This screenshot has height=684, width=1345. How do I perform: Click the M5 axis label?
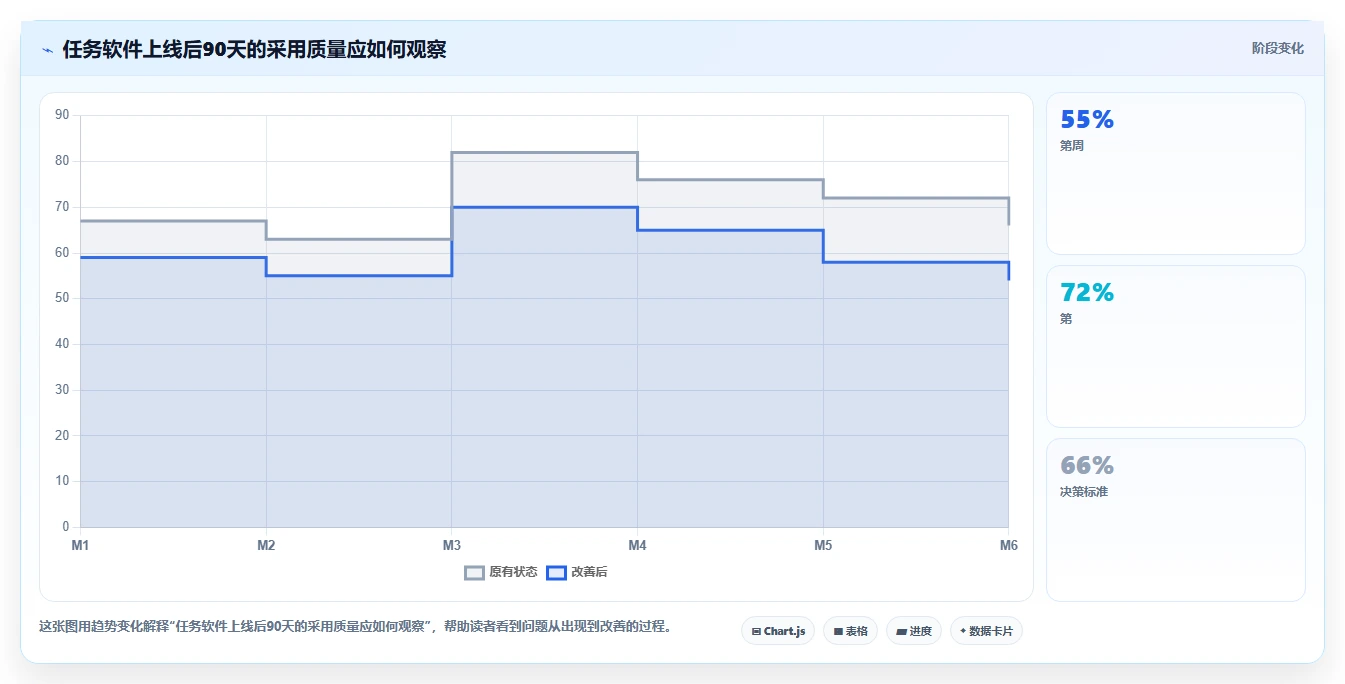823,545
